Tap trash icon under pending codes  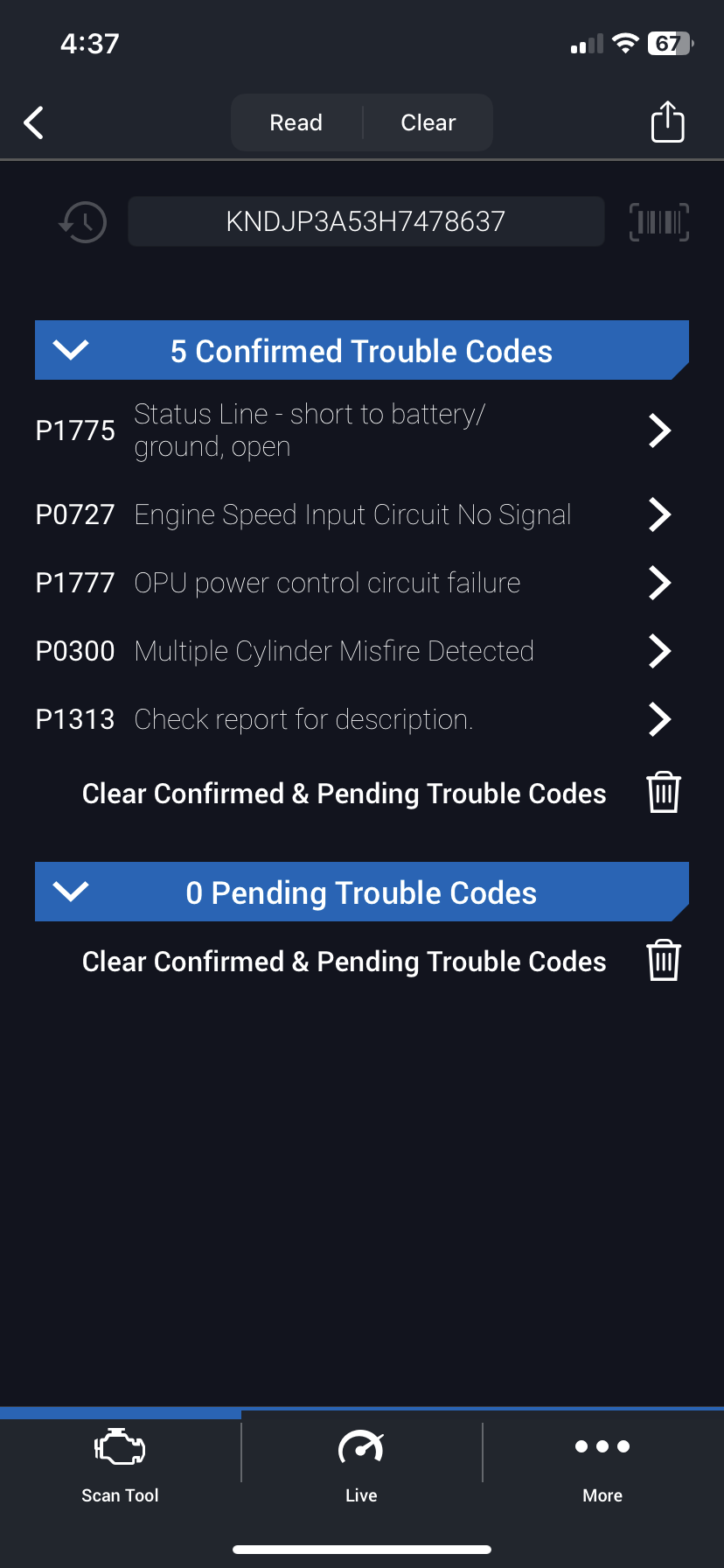point(664,961)
